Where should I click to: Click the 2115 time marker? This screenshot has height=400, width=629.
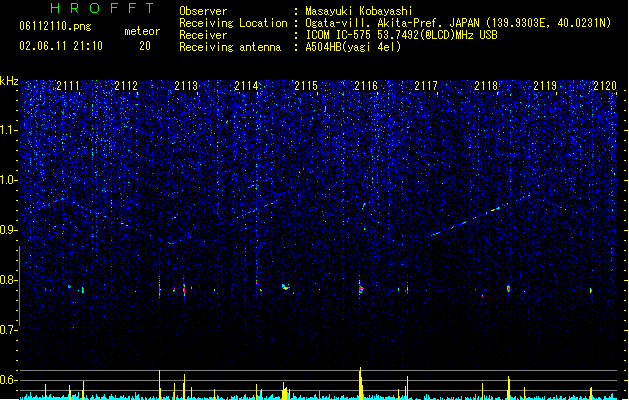[306, 86]
